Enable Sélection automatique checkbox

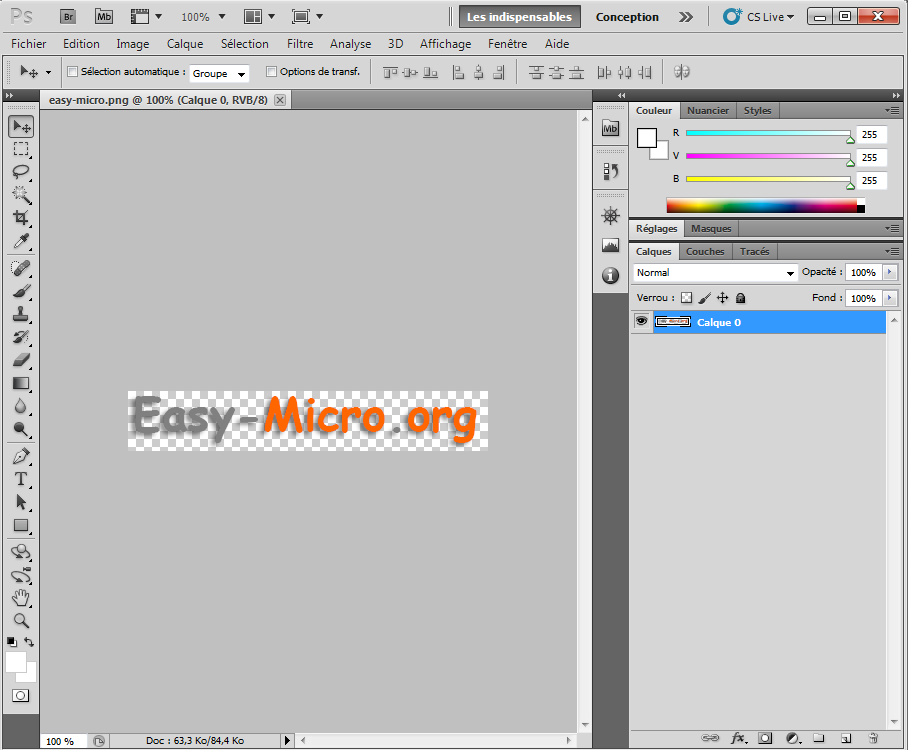[x=72, y=72]
